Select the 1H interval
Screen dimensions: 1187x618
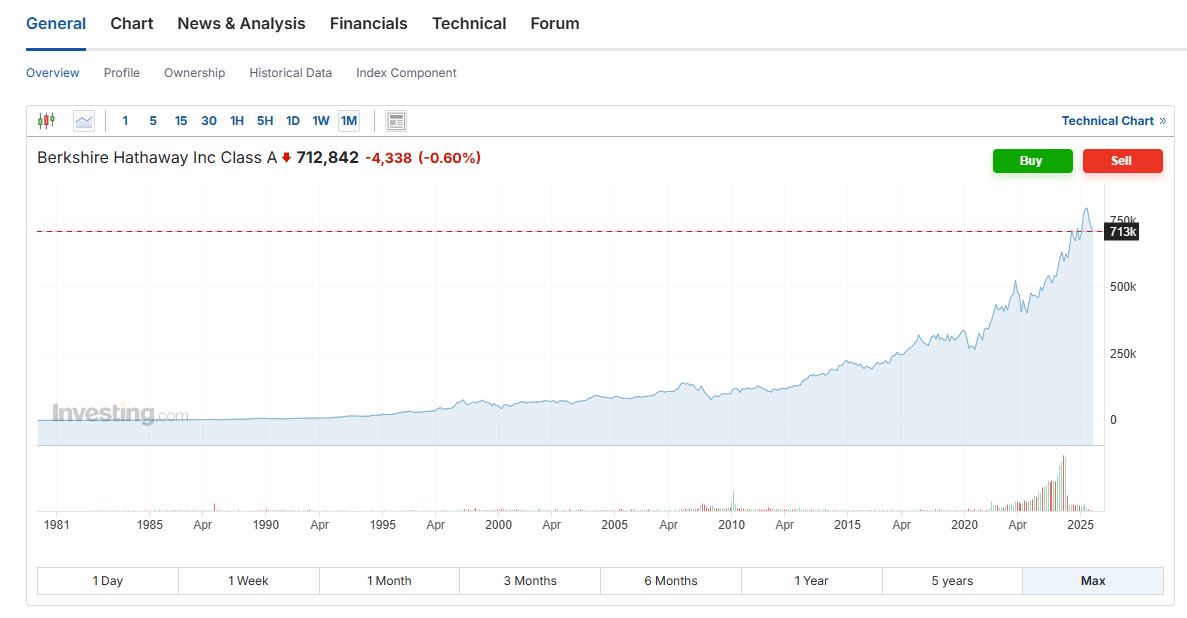click(237, 120)
